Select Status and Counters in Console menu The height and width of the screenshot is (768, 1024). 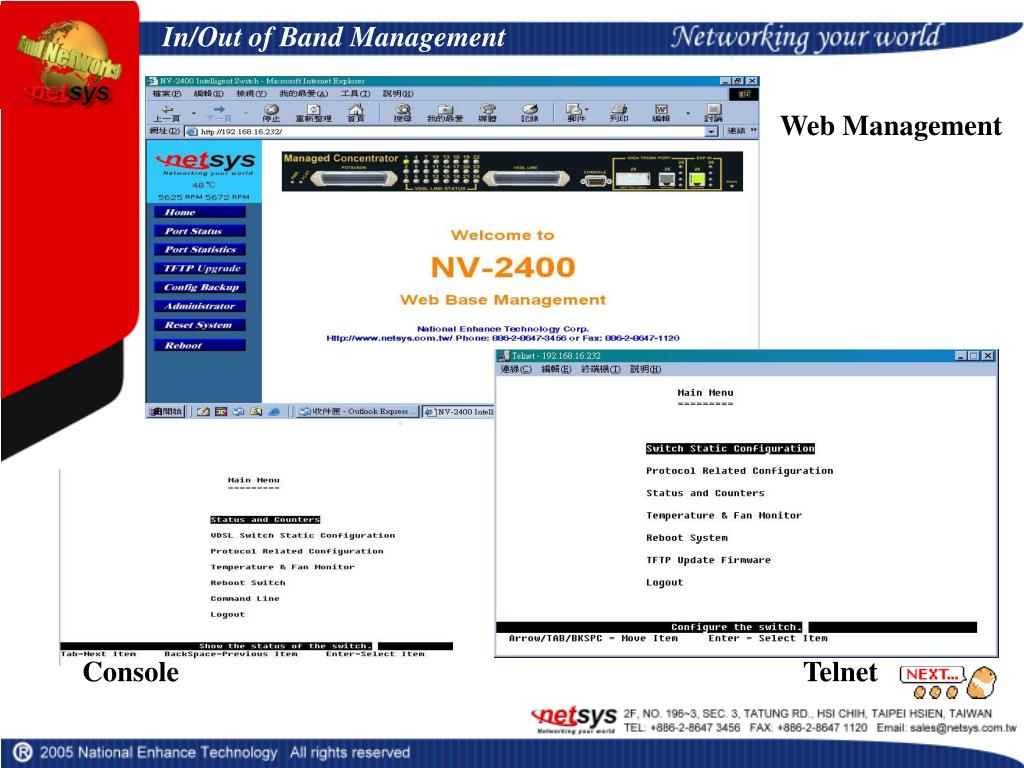265,520
